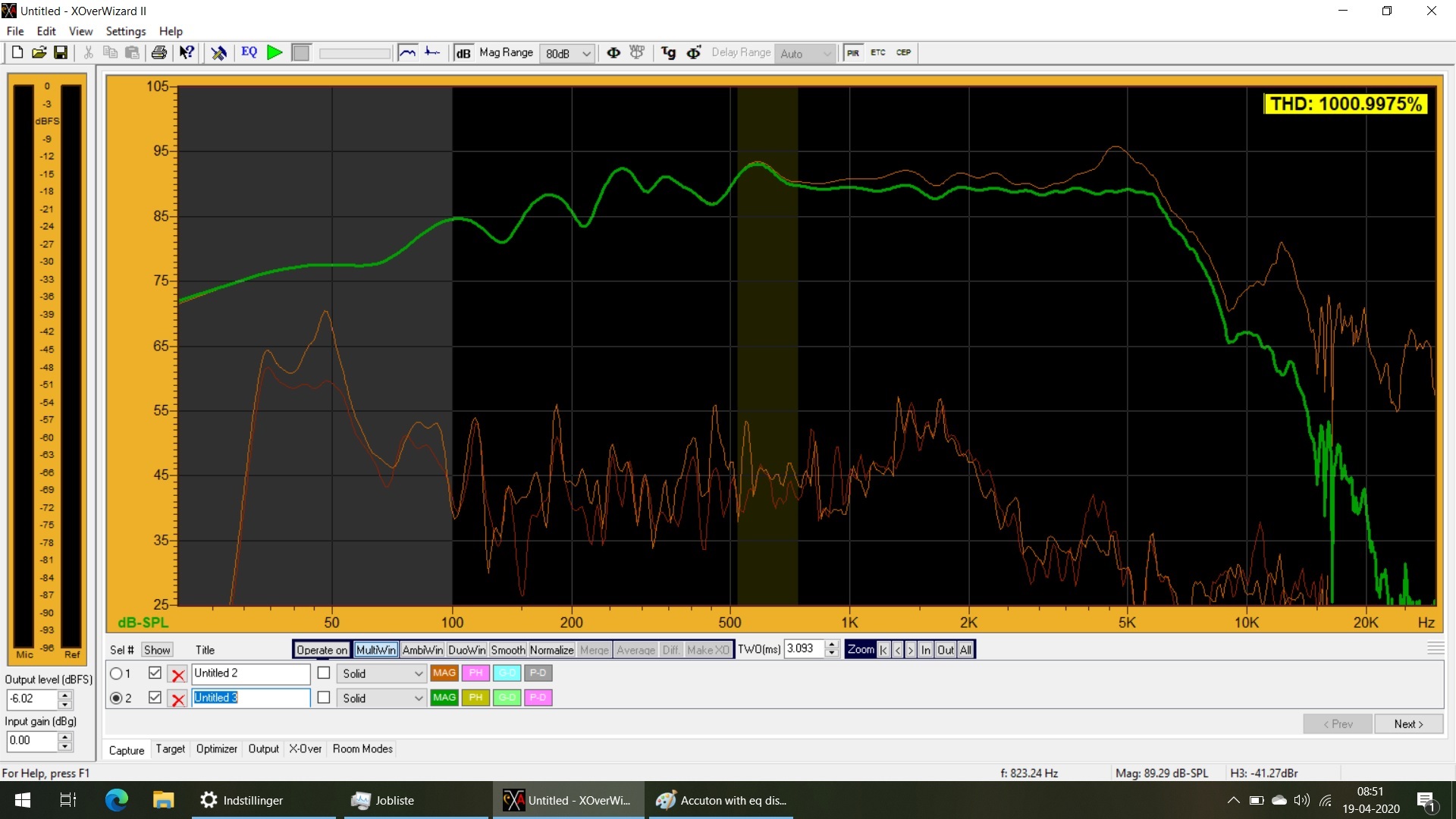
Task: Select radio button for measurement 1
Action: click(x=116, y=673)
